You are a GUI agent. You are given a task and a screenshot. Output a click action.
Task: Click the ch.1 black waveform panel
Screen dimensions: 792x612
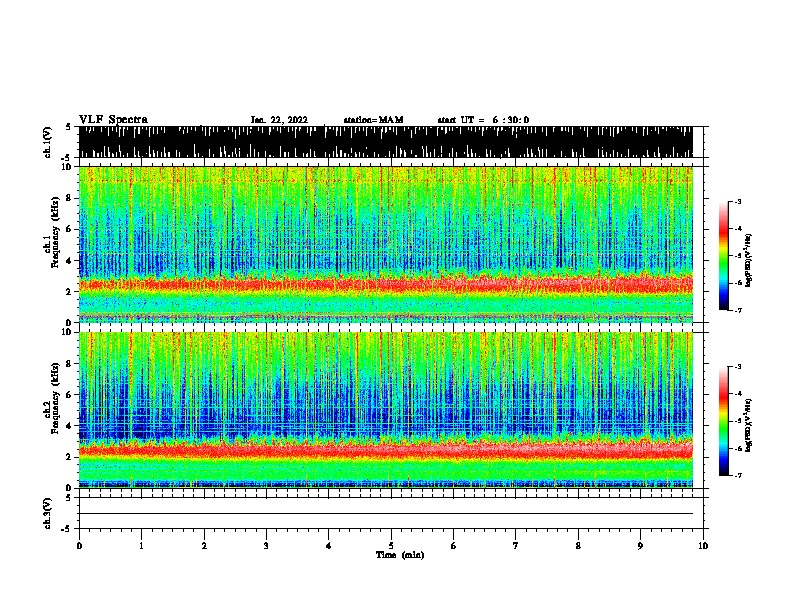pos(385,142)
